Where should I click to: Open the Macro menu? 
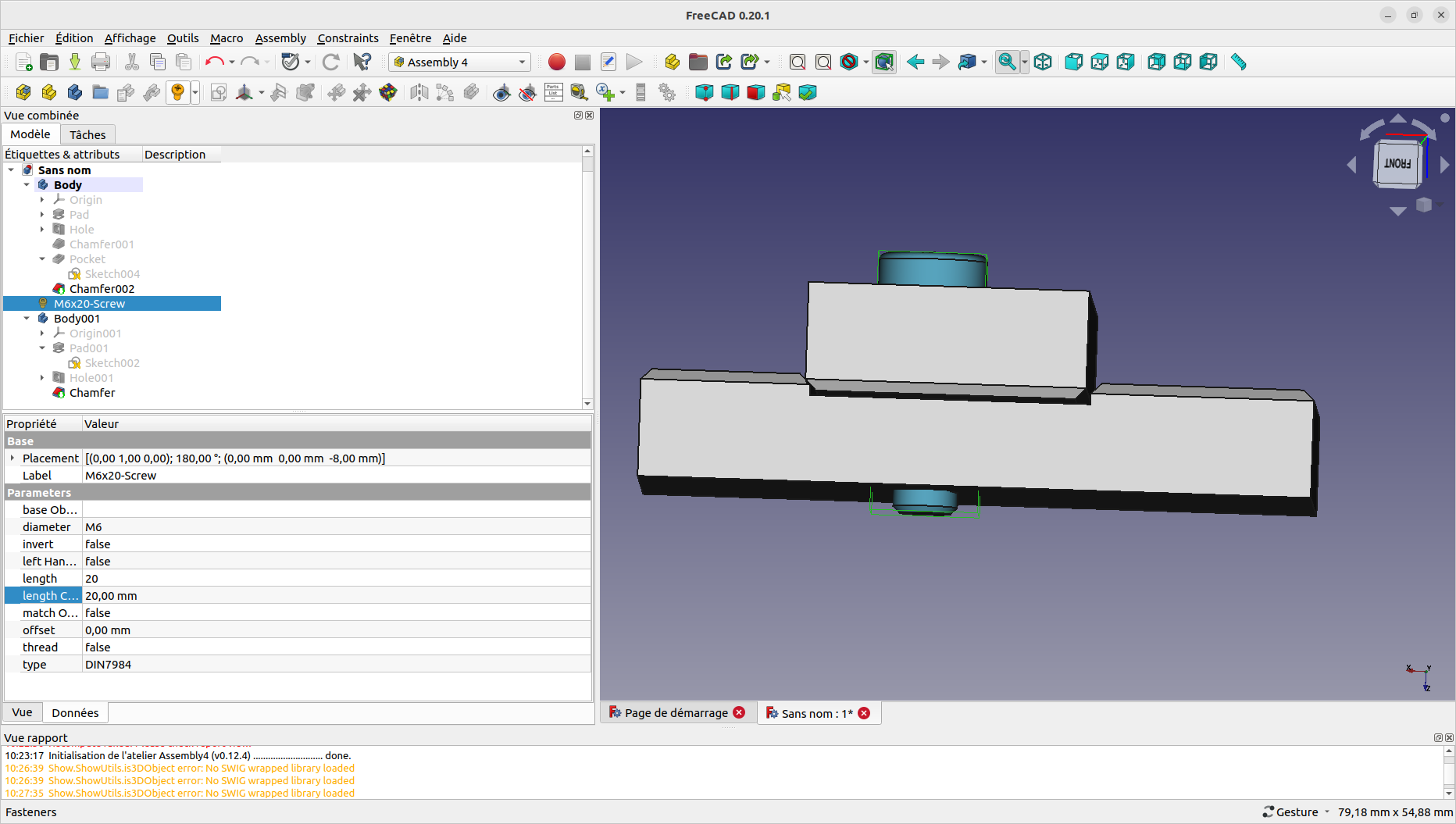(x=227, y=38)
